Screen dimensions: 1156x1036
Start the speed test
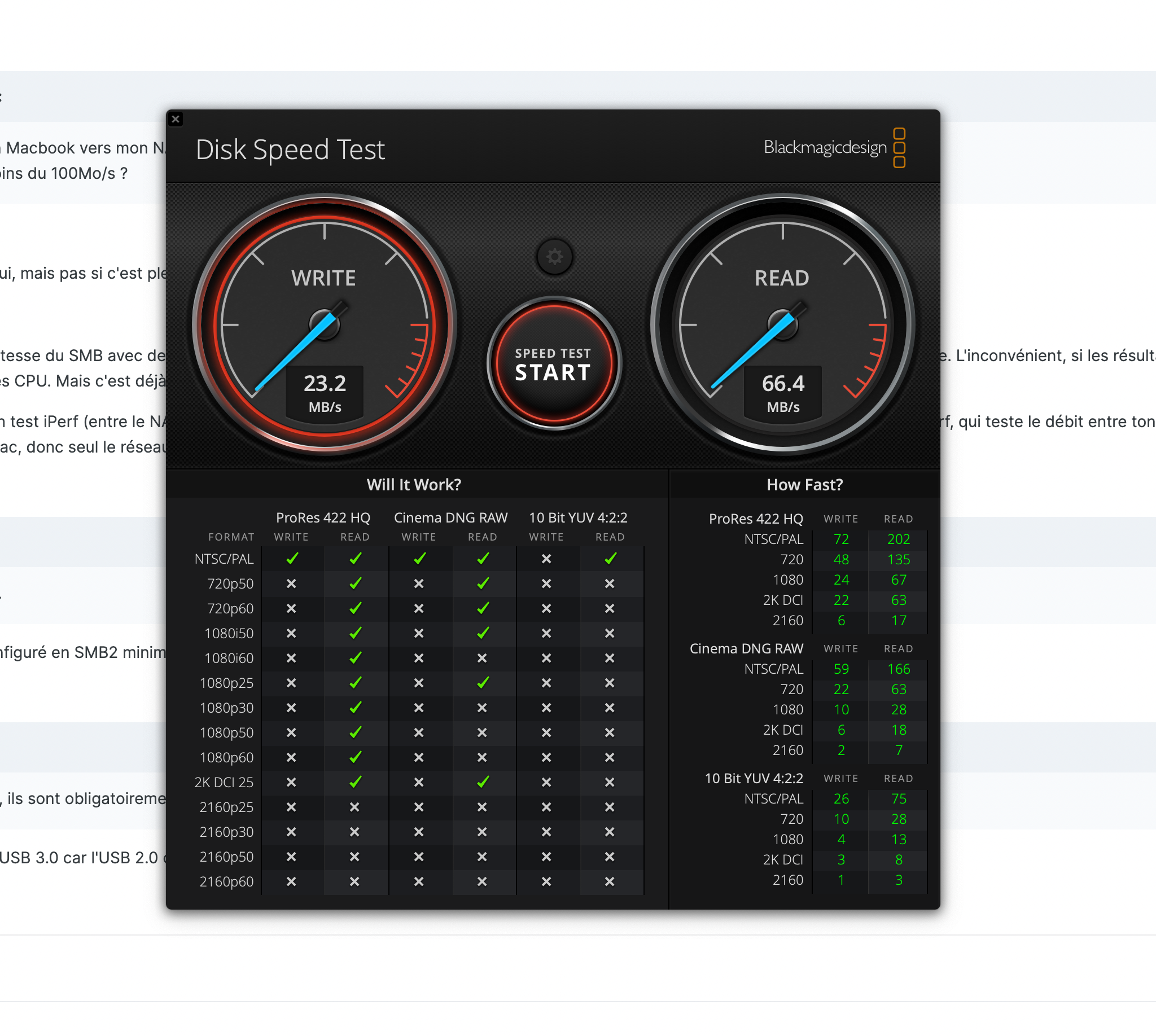554,363
